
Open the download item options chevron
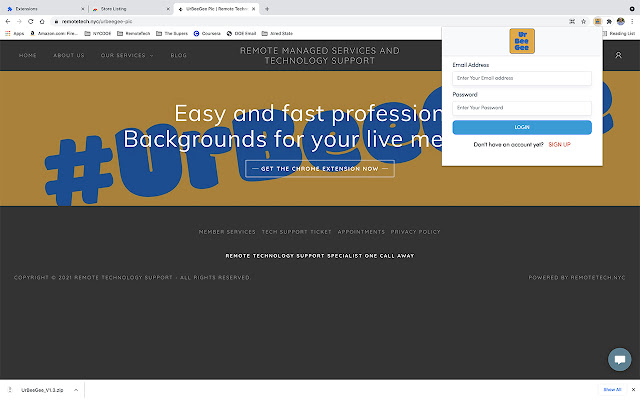76,390
